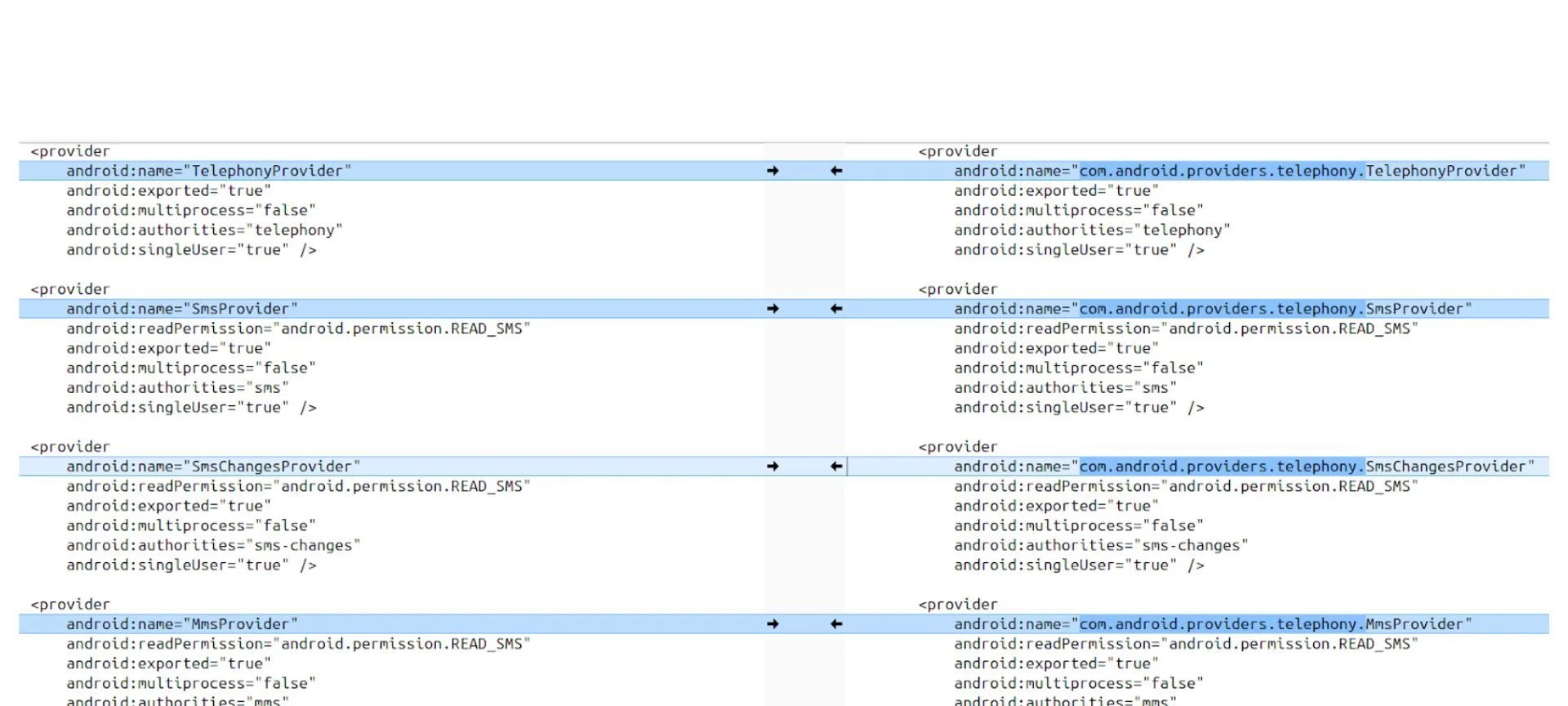This screenshot has width=1568, height=706.
Task: Click left arrow on SmsChangesProvider diff row
Action: click(836, 467)
